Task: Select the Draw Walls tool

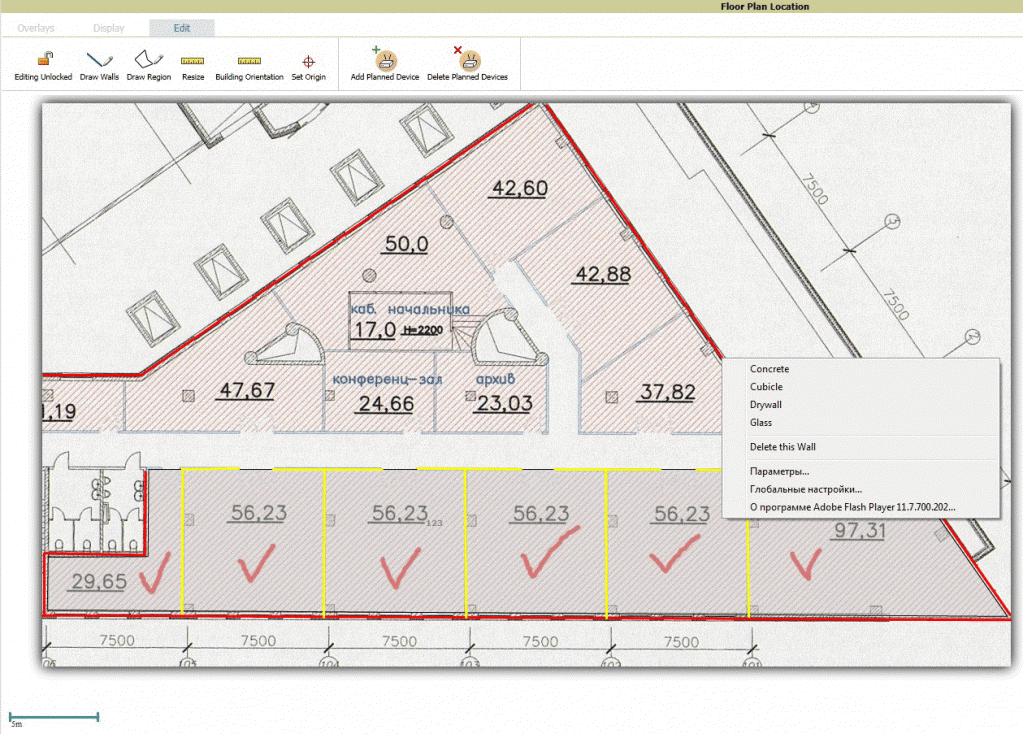Action: (x=99, y=60)
